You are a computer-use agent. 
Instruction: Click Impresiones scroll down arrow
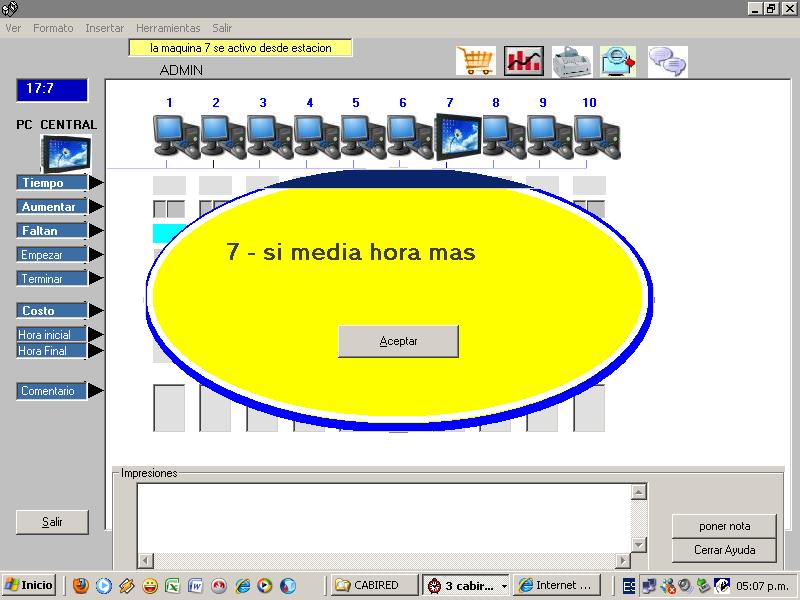(x=639, y=545)
